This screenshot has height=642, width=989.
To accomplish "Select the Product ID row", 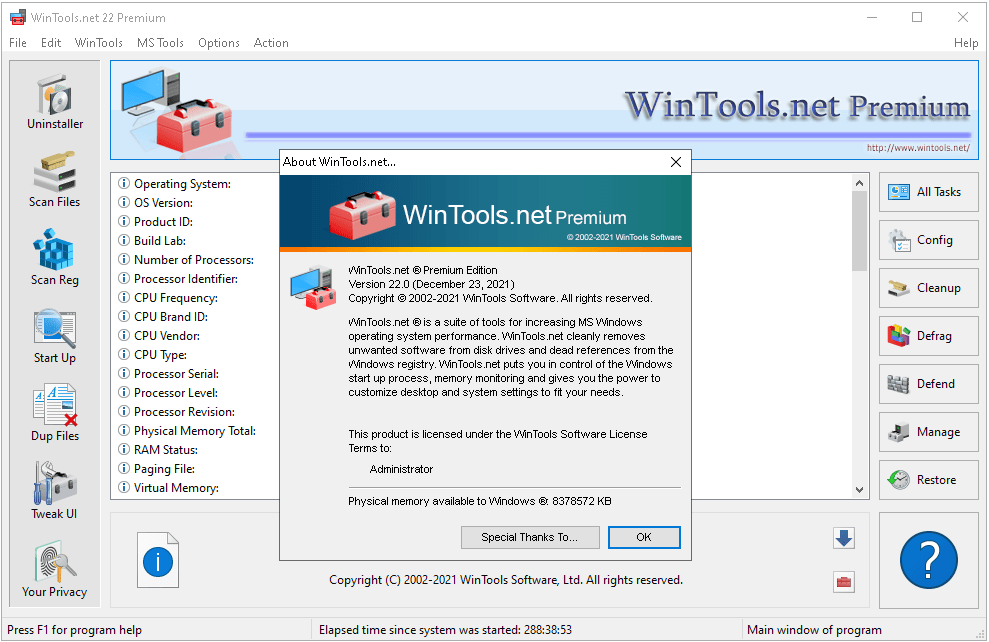I will 155,221.
